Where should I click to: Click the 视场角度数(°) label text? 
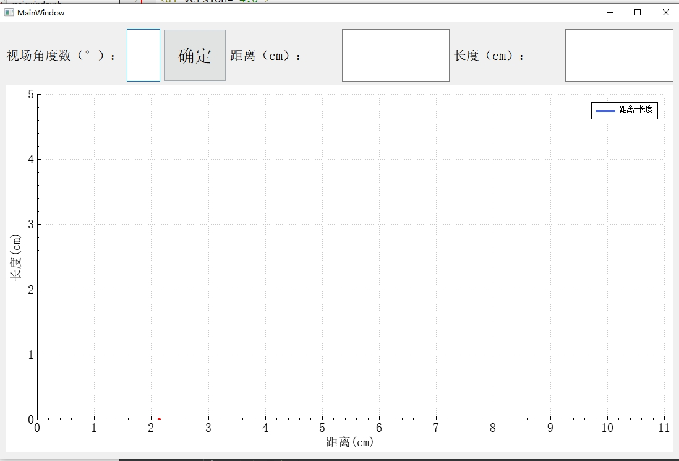[61, 56]
